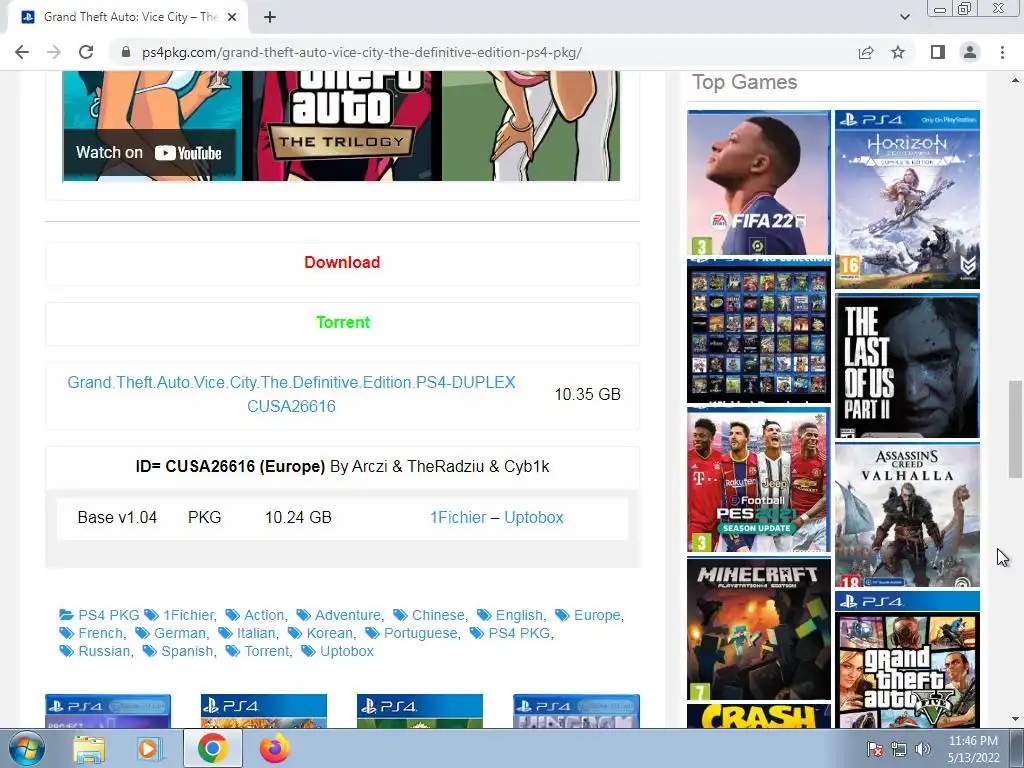Open the Chrome profile avatar
This screenshot has width=1024, height=768.
970,52
